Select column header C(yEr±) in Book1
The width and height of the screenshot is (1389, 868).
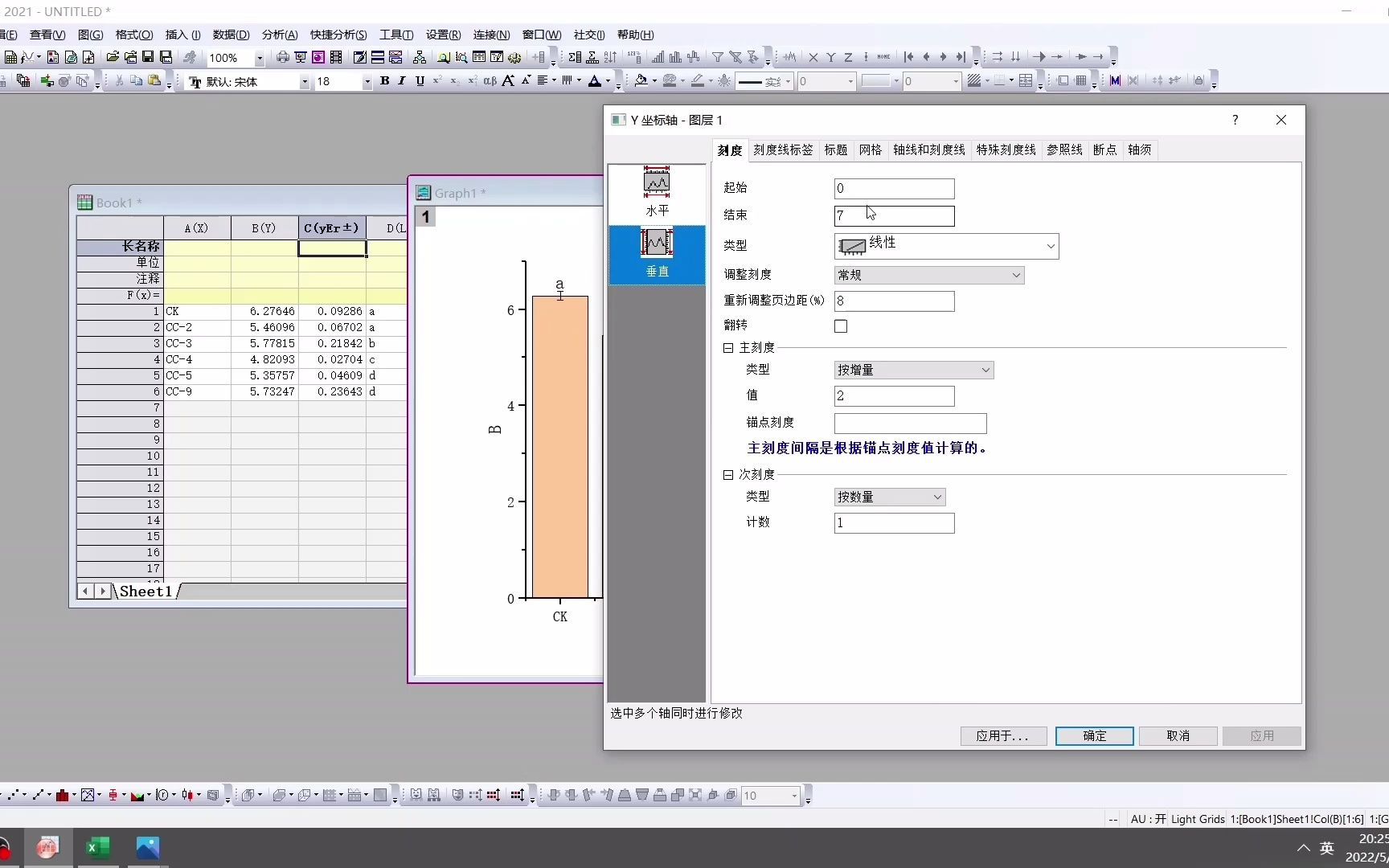pyautogui.click(x=332, y=228)
